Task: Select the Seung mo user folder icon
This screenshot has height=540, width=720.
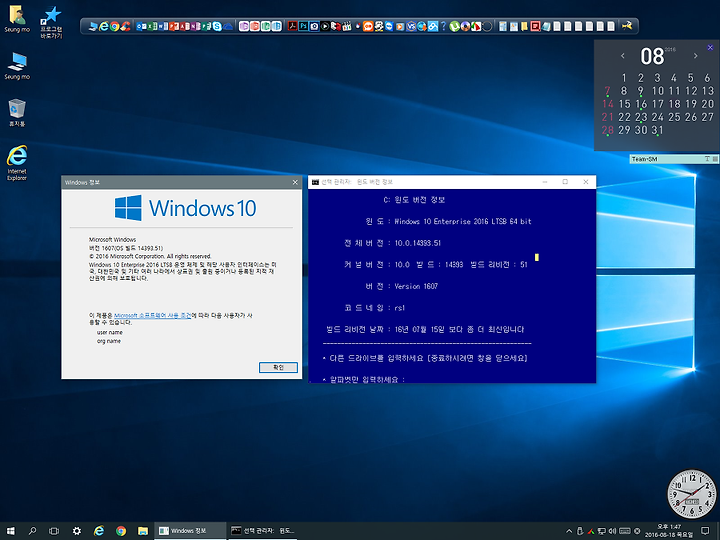Action: tap(17, 19)
